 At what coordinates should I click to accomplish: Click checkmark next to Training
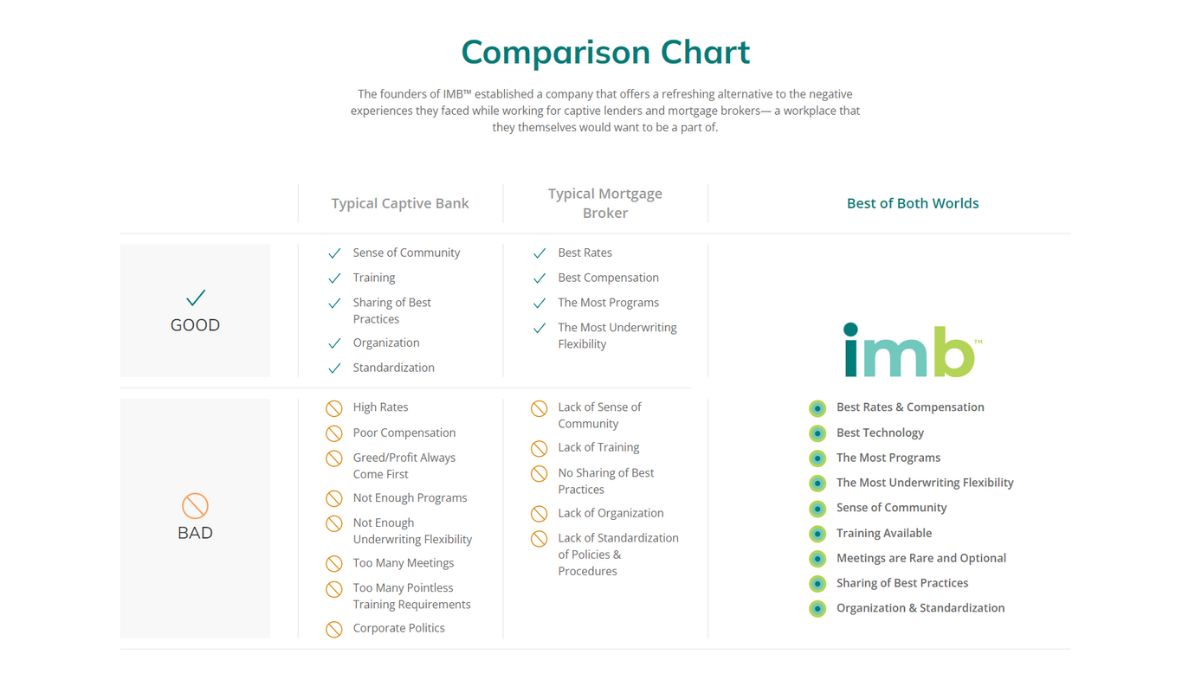[x=335, y=278]
